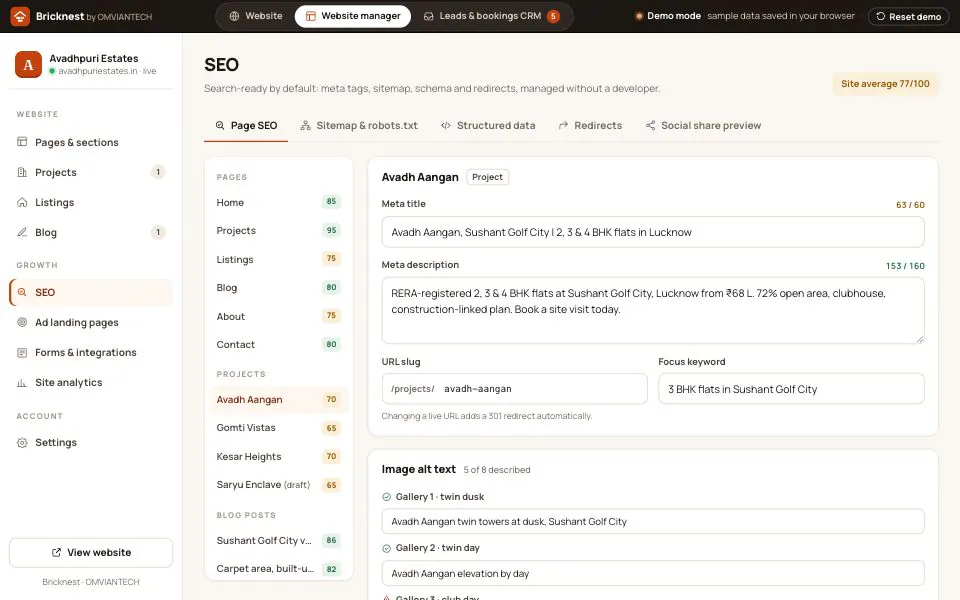Click the green check icon for Gallery 2

(386, 548)
